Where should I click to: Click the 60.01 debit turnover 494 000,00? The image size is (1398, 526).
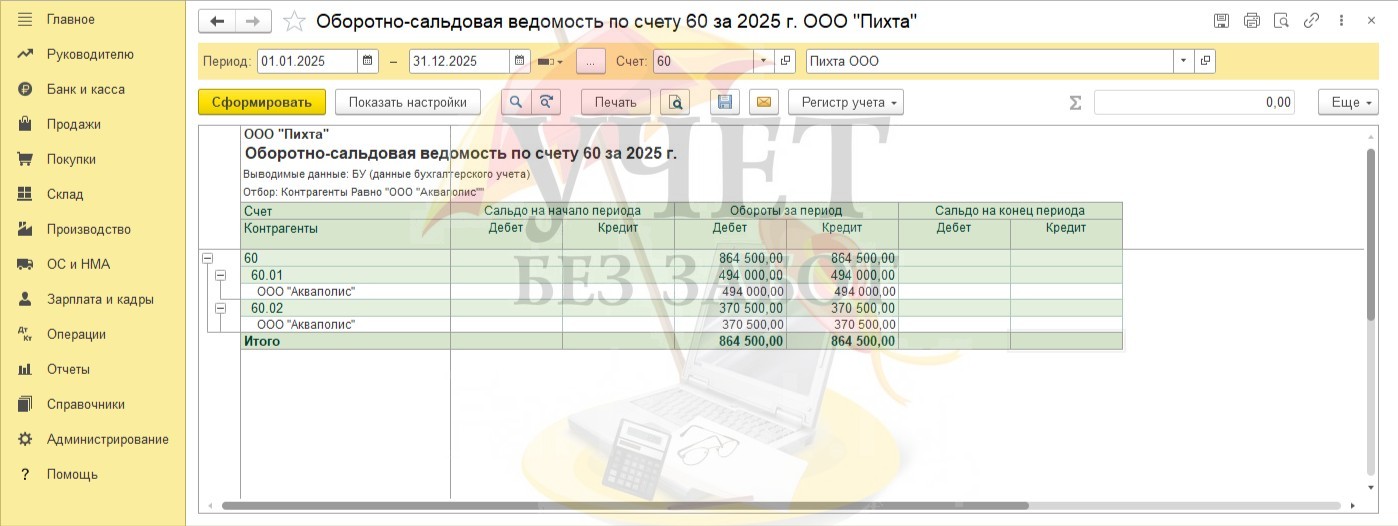pyautogui.click(x=731, y=275)
